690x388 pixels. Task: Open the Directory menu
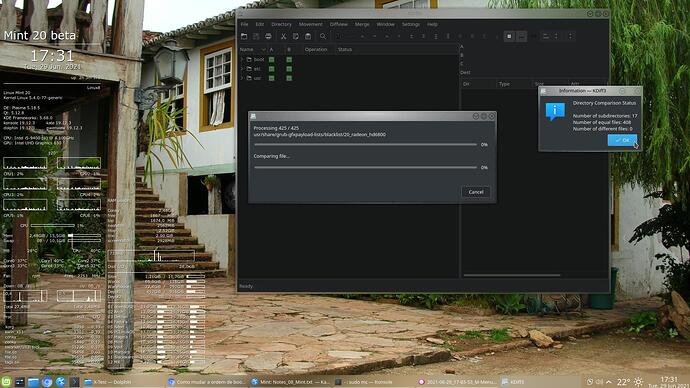coord(281,25)
